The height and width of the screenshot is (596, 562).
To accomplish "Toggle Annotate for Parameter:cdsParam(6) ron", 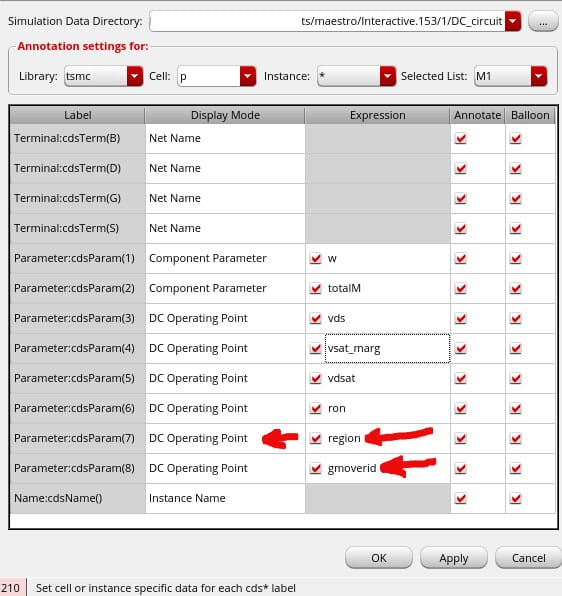I will click(x=461, y=408).
